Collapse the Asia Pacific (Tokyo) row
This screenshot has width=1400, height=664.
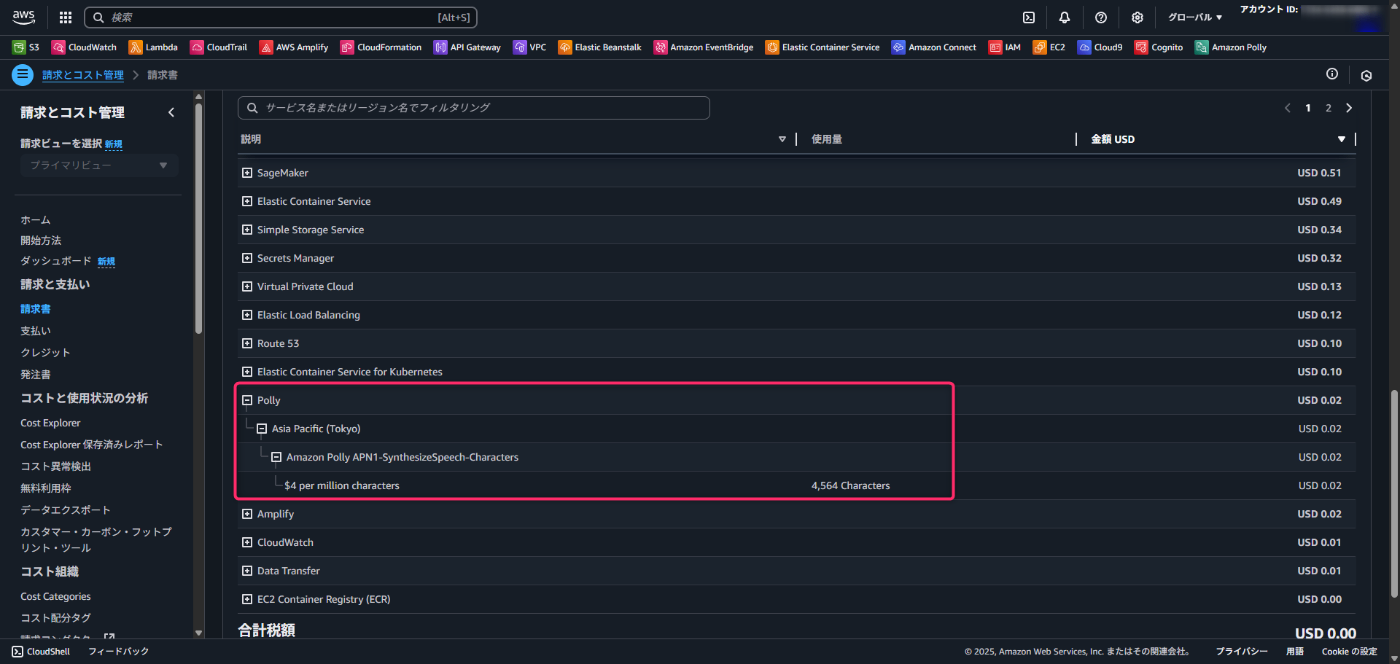pyautogui.click(x=262, y=428)
